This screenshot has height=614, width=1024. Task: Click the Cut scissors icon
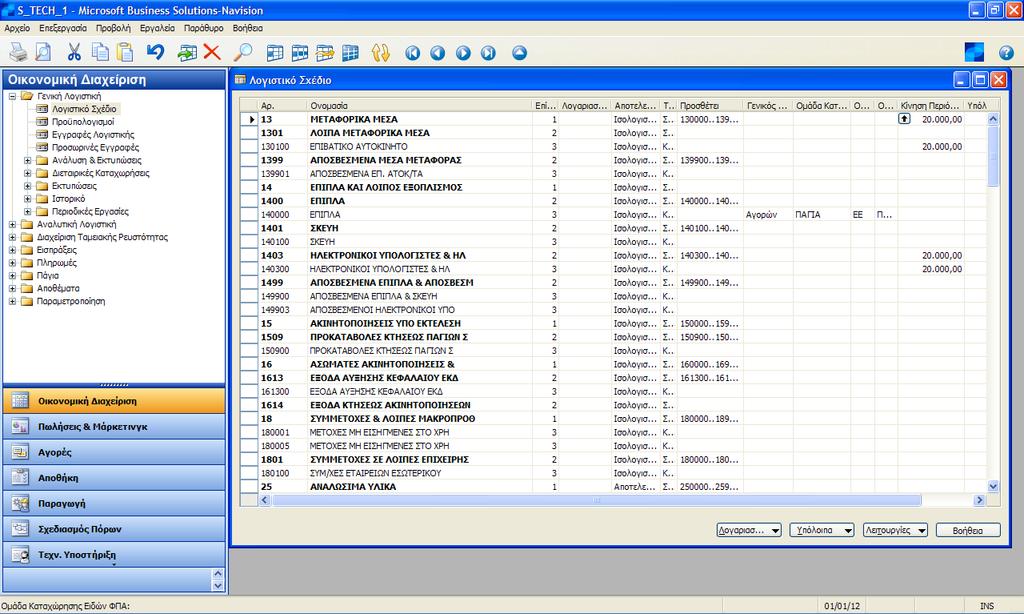pyautogui.click(x=74, y=52)
